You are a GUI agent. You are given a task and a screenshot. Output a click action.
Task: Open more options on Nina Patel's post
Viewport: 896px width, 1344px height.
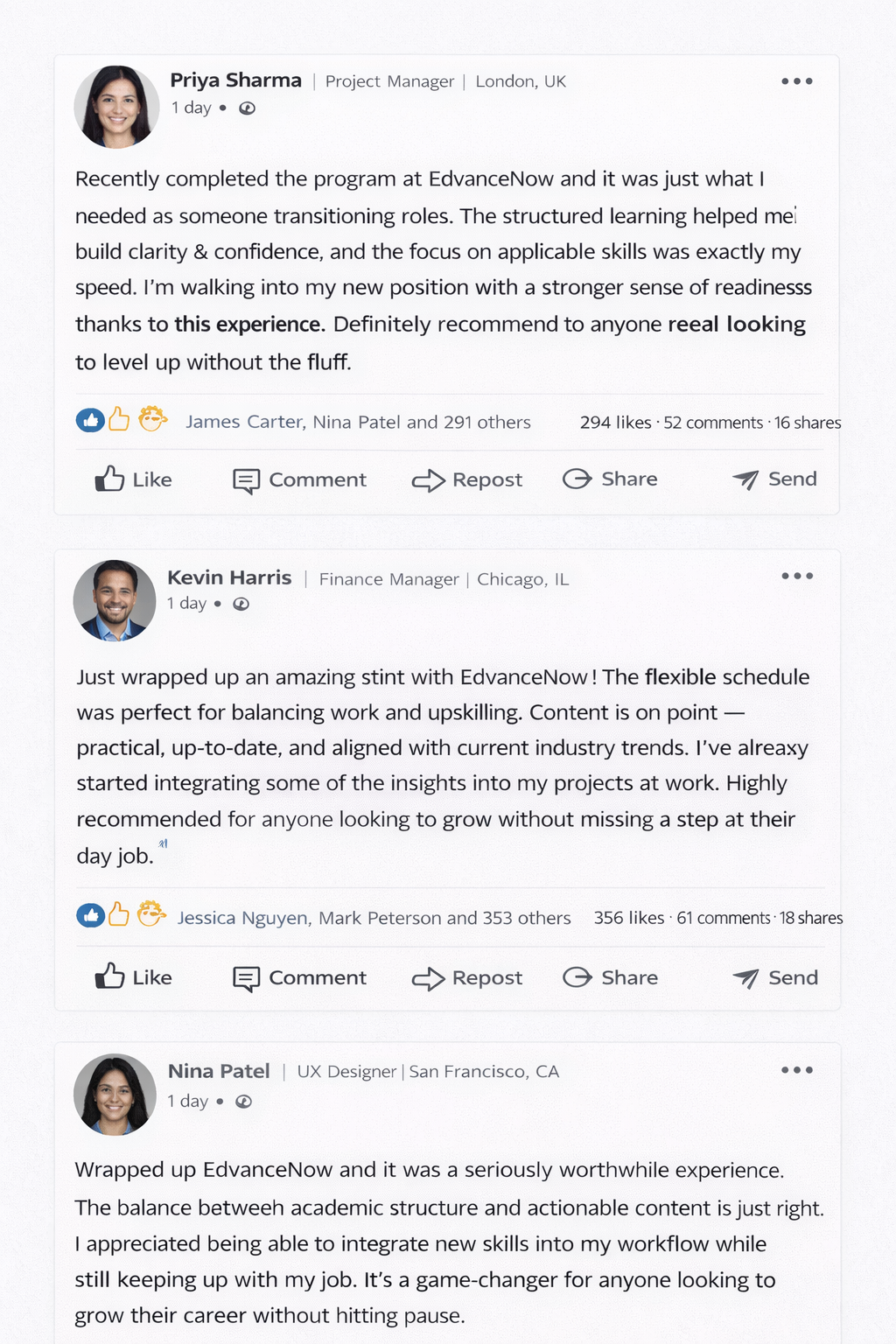[796, 1070]
